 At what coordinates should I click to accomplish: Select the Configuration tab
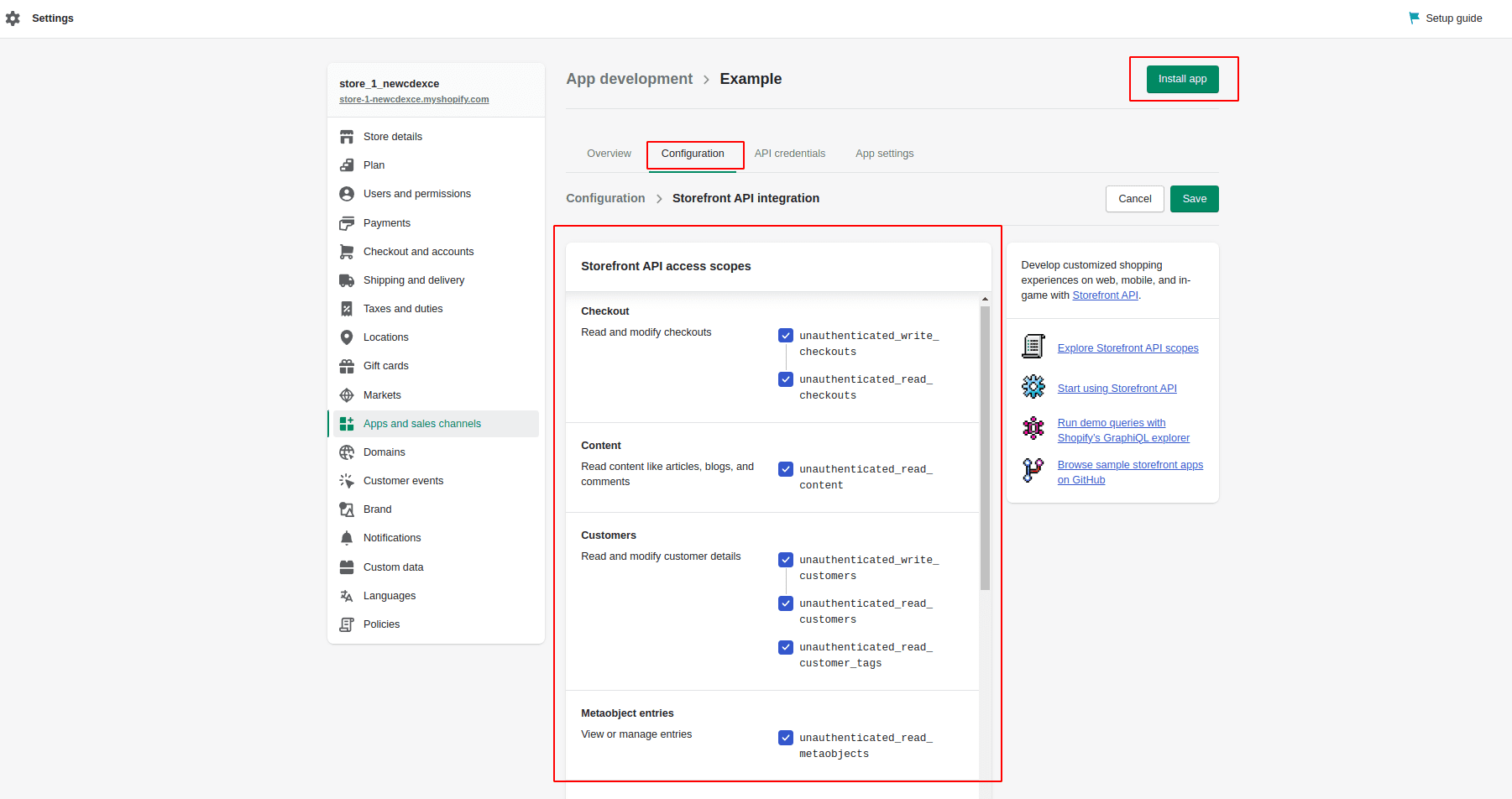tap(693, 154)
